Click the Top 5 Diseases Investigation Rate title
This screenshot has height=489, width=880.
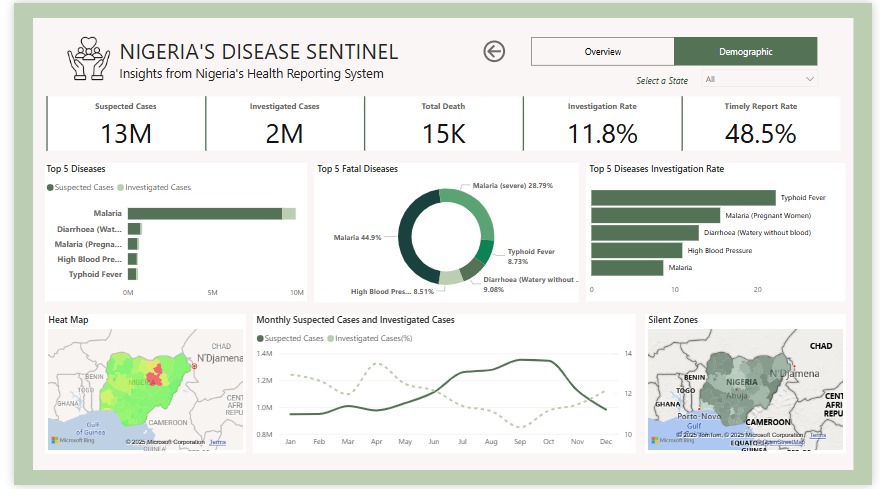(657, 169)
